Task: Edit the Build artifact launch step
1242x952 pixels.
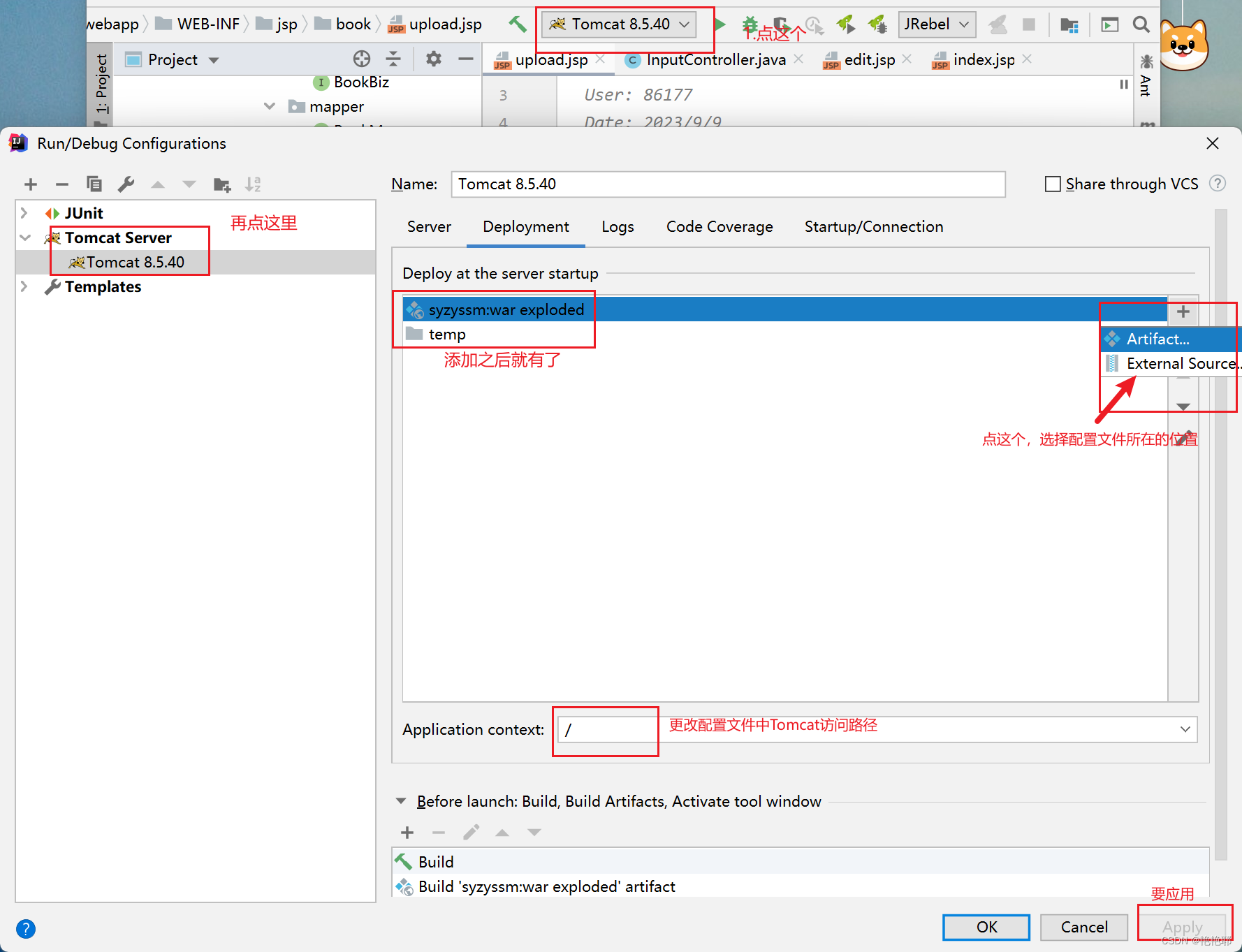Action: tap(472, 832)
